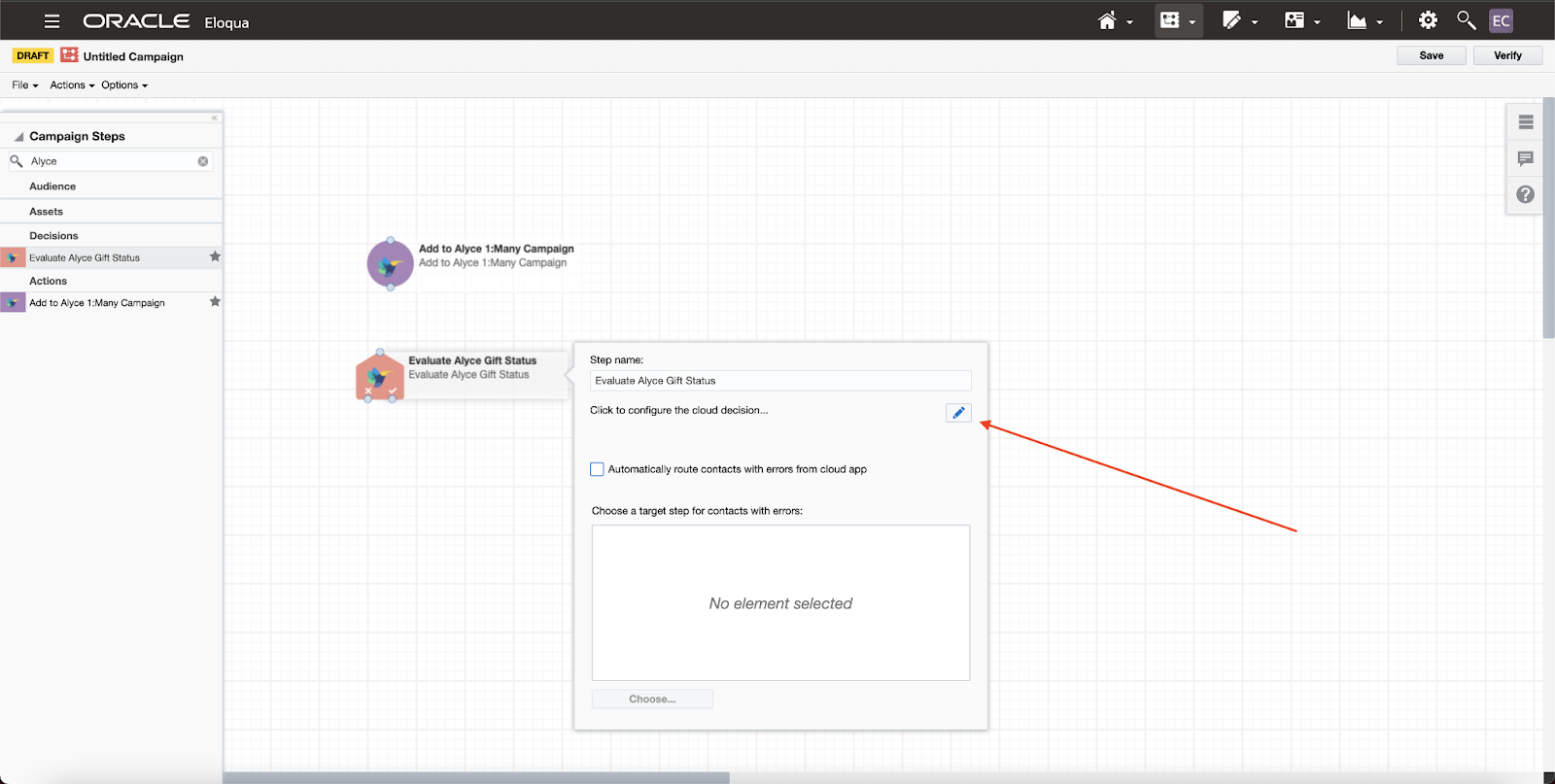Viewport: 1555px width, 784px height.
Task: Open the help question mark icon
Action: (1525, 194)
